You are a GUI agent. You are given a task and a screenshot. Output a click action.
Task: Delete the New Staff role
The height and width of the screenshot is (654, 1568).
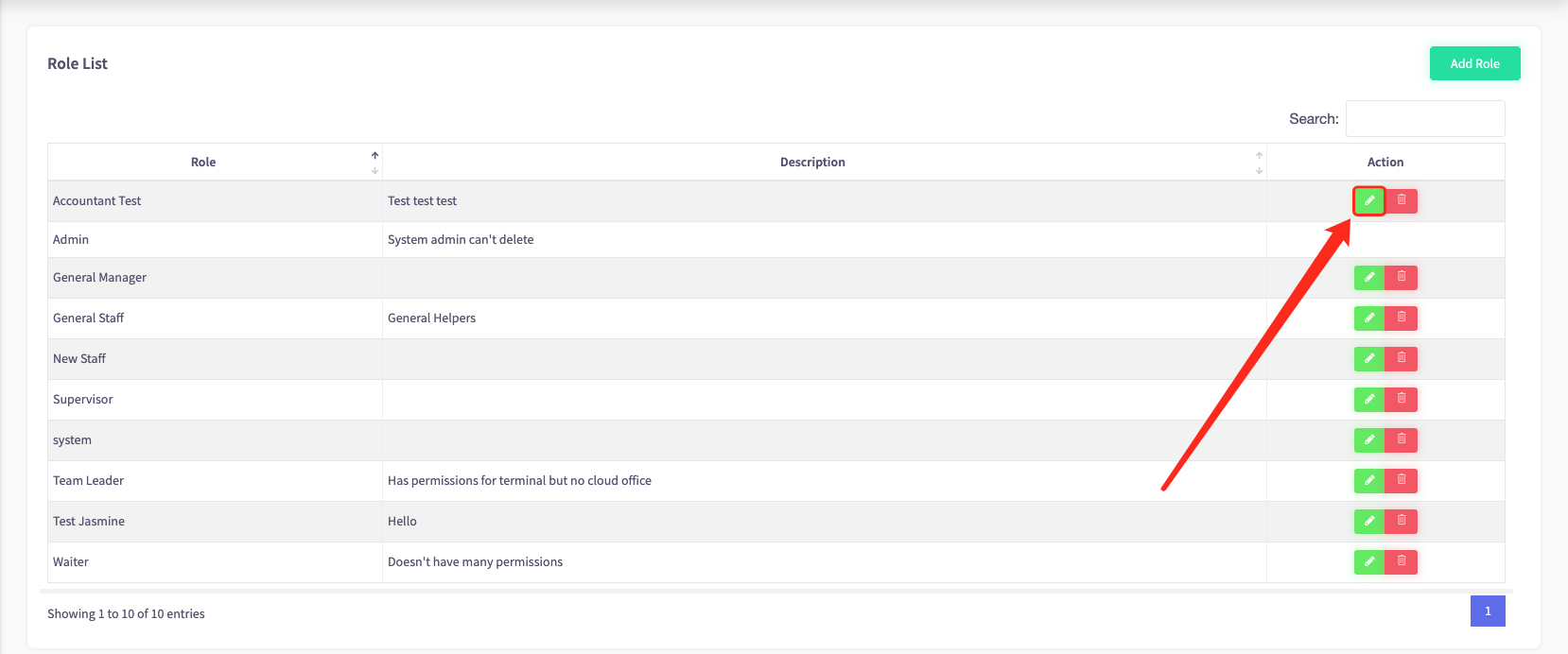click(1402, 358)
